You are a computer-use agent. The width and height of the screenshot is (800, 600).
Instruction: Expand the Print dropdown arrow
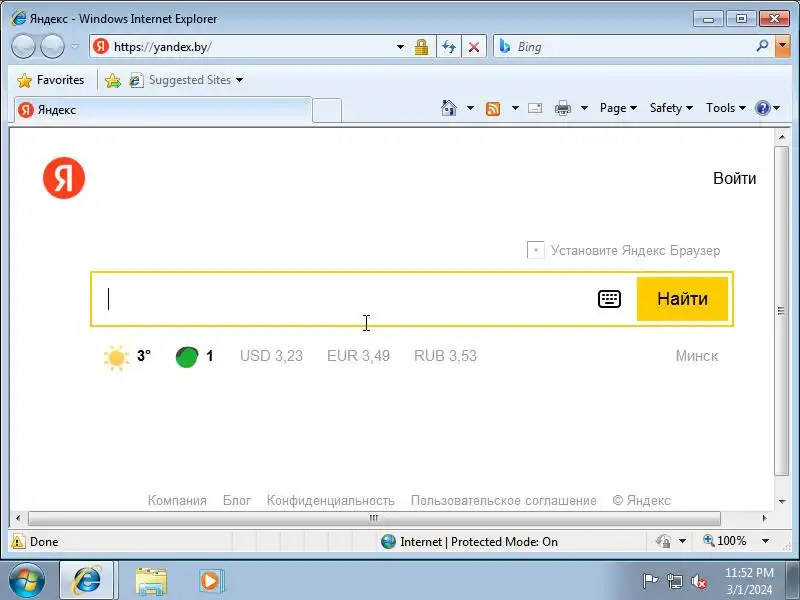click(x=585, y=108)
